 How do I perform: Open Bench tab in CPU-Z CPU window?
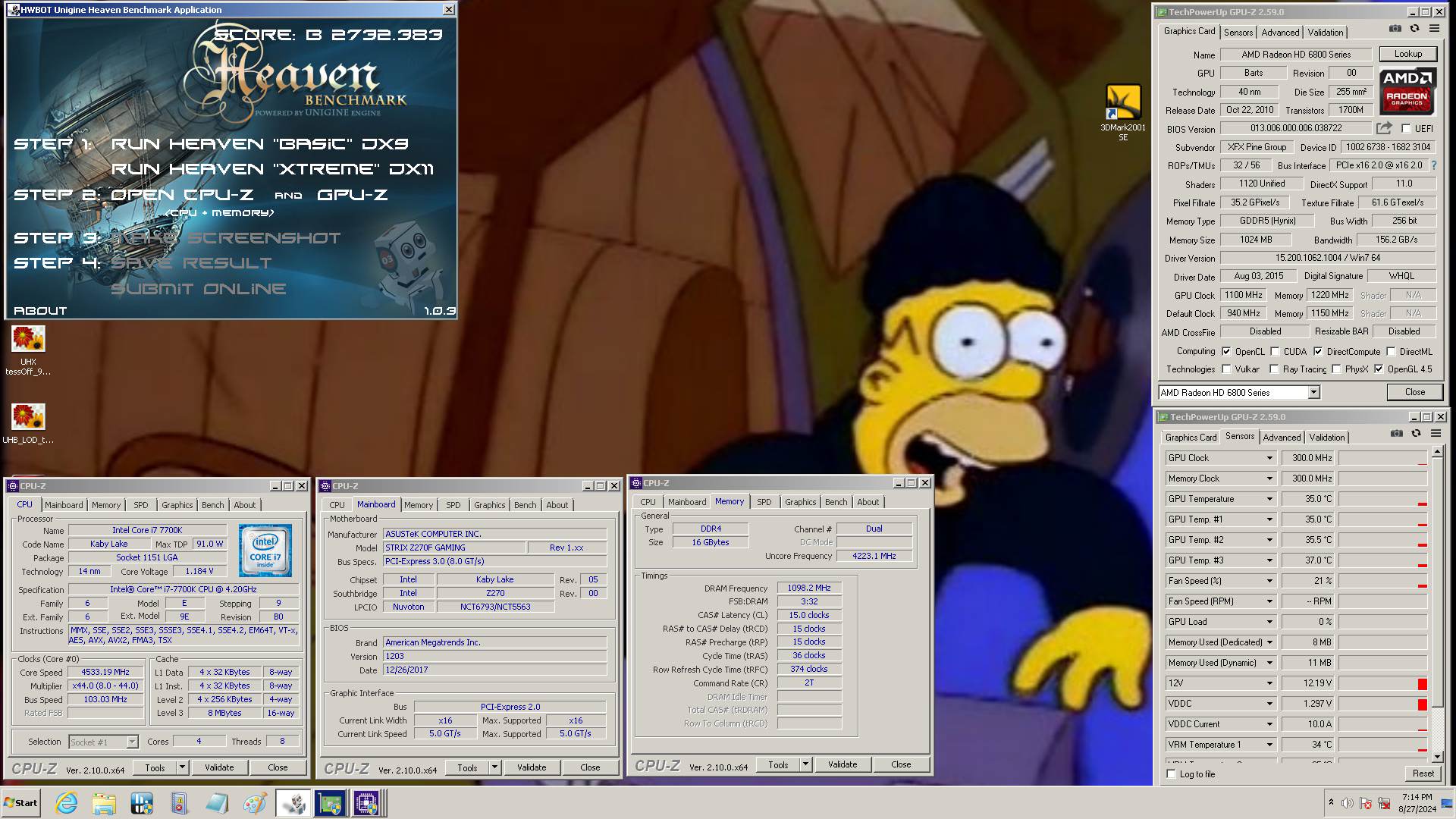[213, 505]
